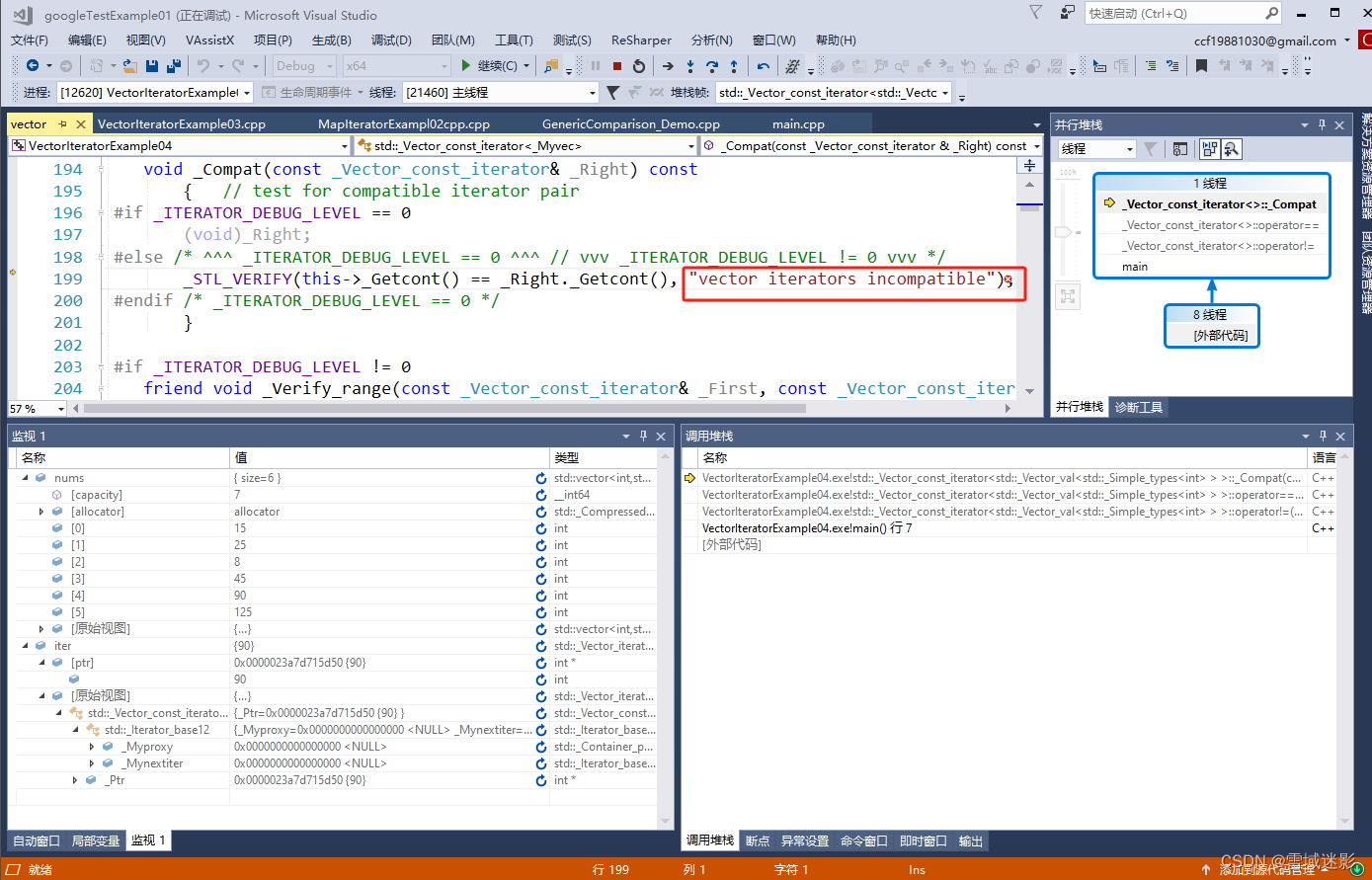This screenshot has width=1372, height=880.
Task: Toggle auto-hide pin on Watch 1 panel
Action: click(x=643, y=436)
